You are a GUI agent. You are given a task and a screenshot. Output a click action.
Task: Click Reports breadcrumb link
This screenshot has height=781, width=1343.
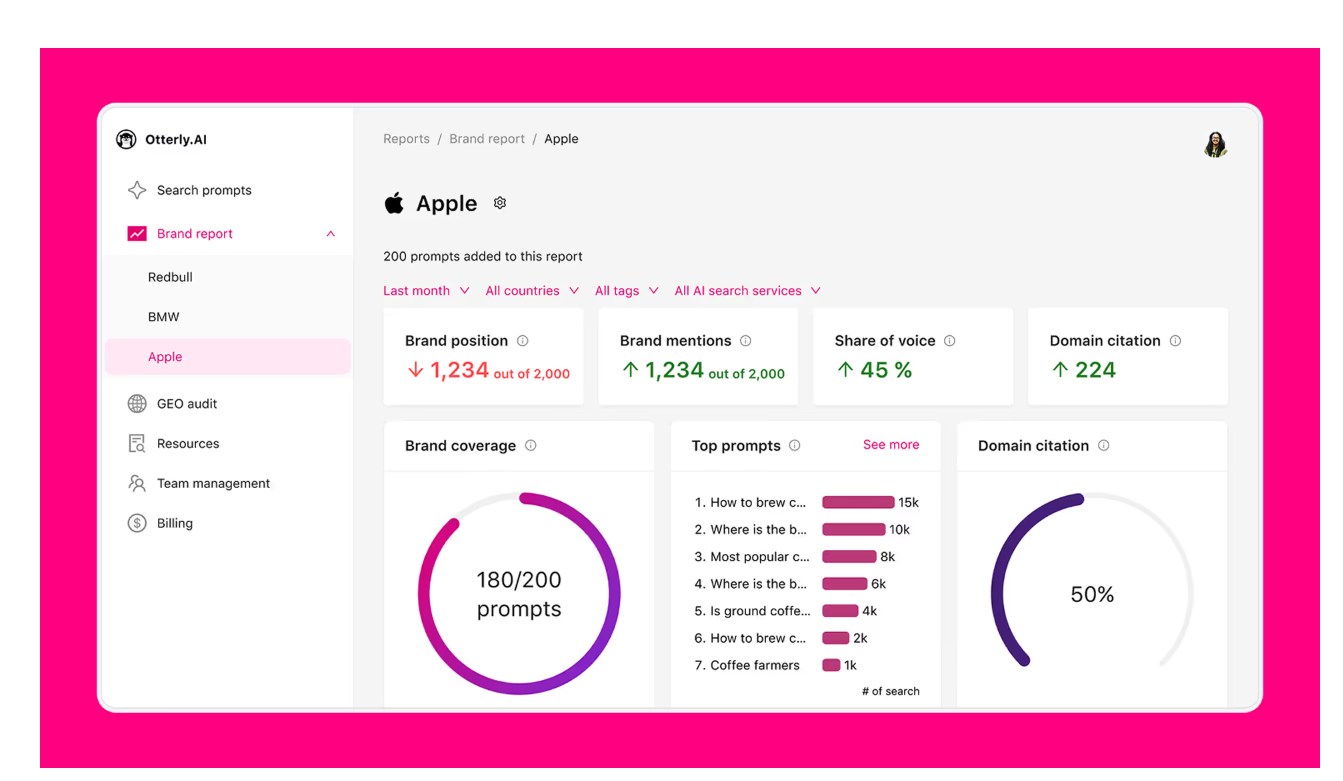406,139
